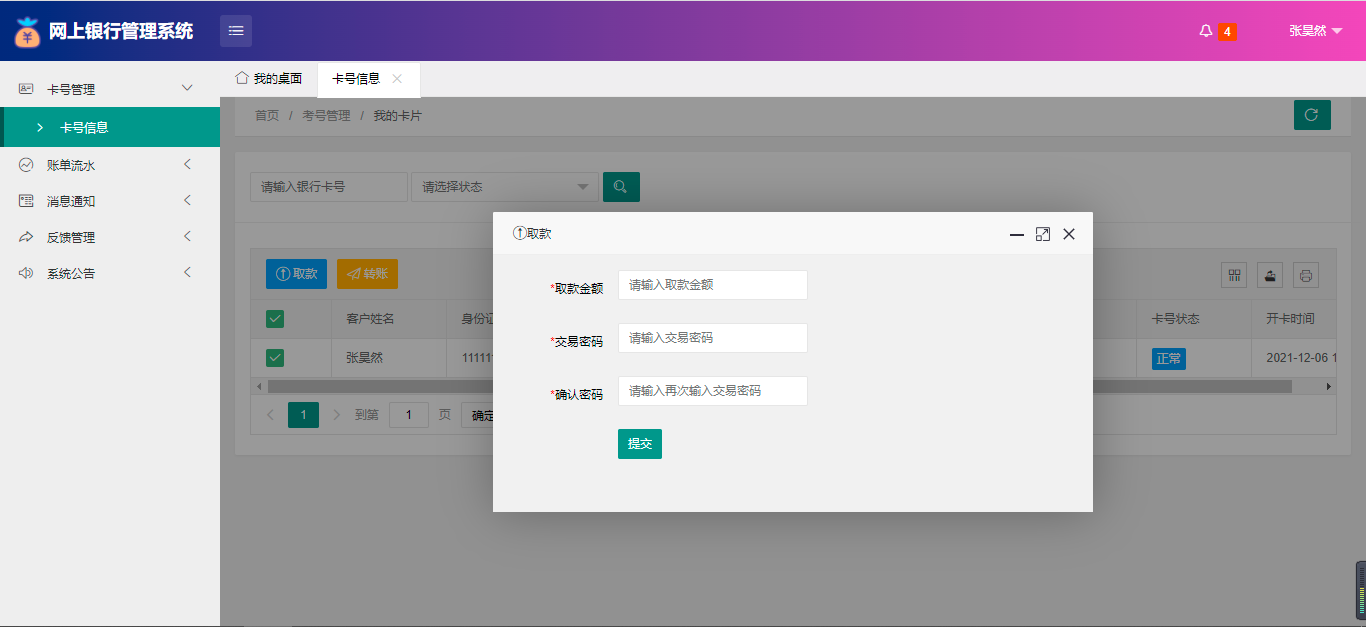This screenshot has height=627, width=1366.
Task: Maximize the 取款 dialog
Action: [x=1043, y=234]
